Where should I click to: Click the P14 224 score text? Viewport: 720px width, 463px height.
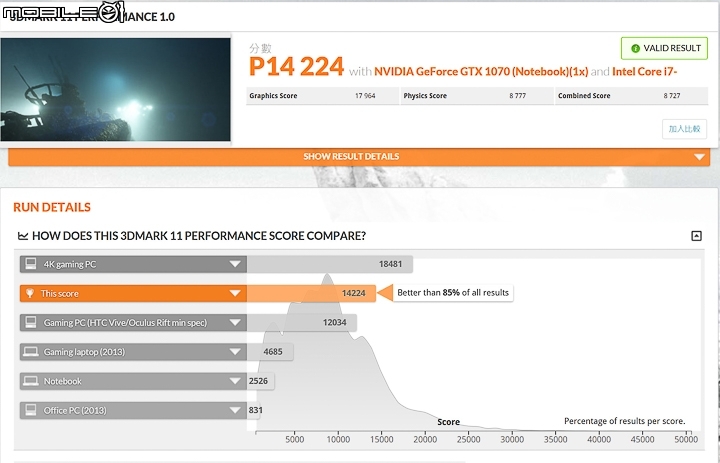[296, 67]
